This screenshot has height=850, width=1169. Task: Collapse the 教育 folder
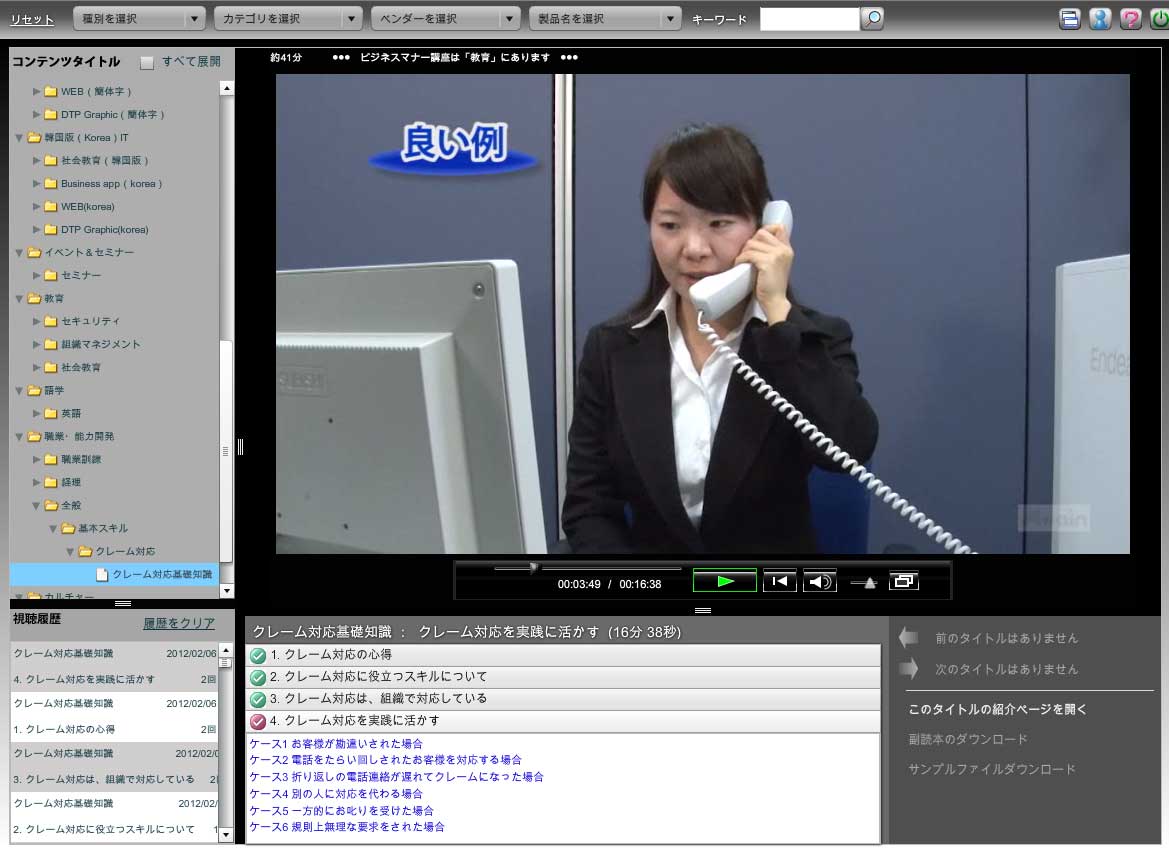tap(19, 299)
